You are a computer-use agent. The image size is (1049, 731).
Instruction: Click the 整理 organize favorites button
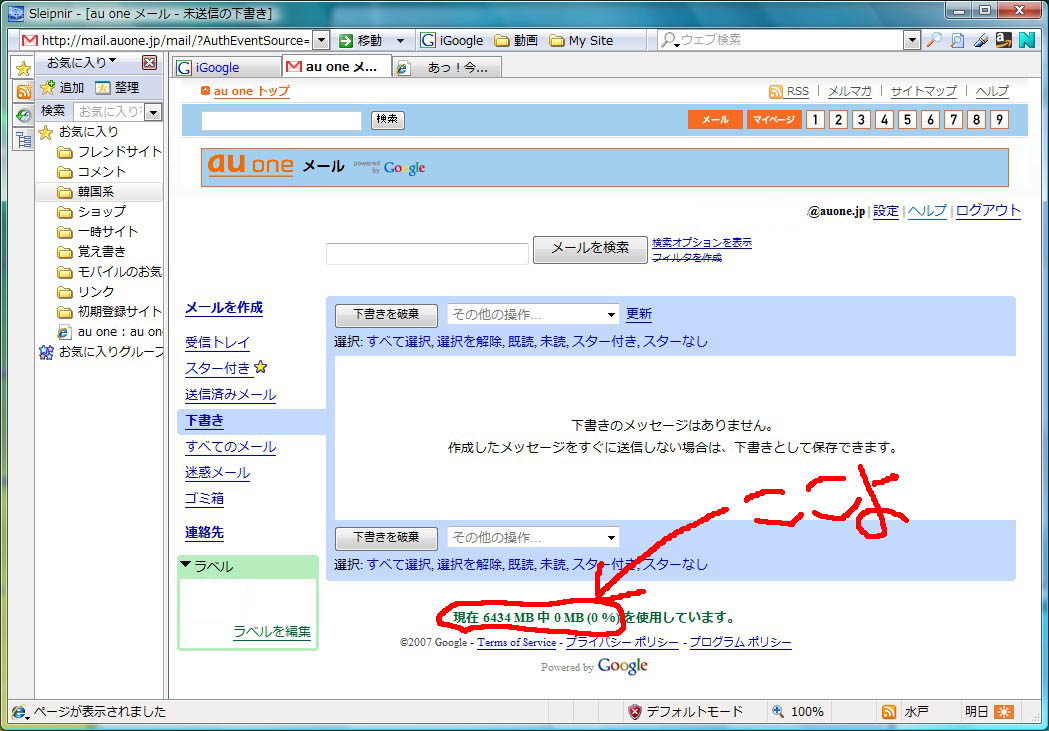coord(117,88)
